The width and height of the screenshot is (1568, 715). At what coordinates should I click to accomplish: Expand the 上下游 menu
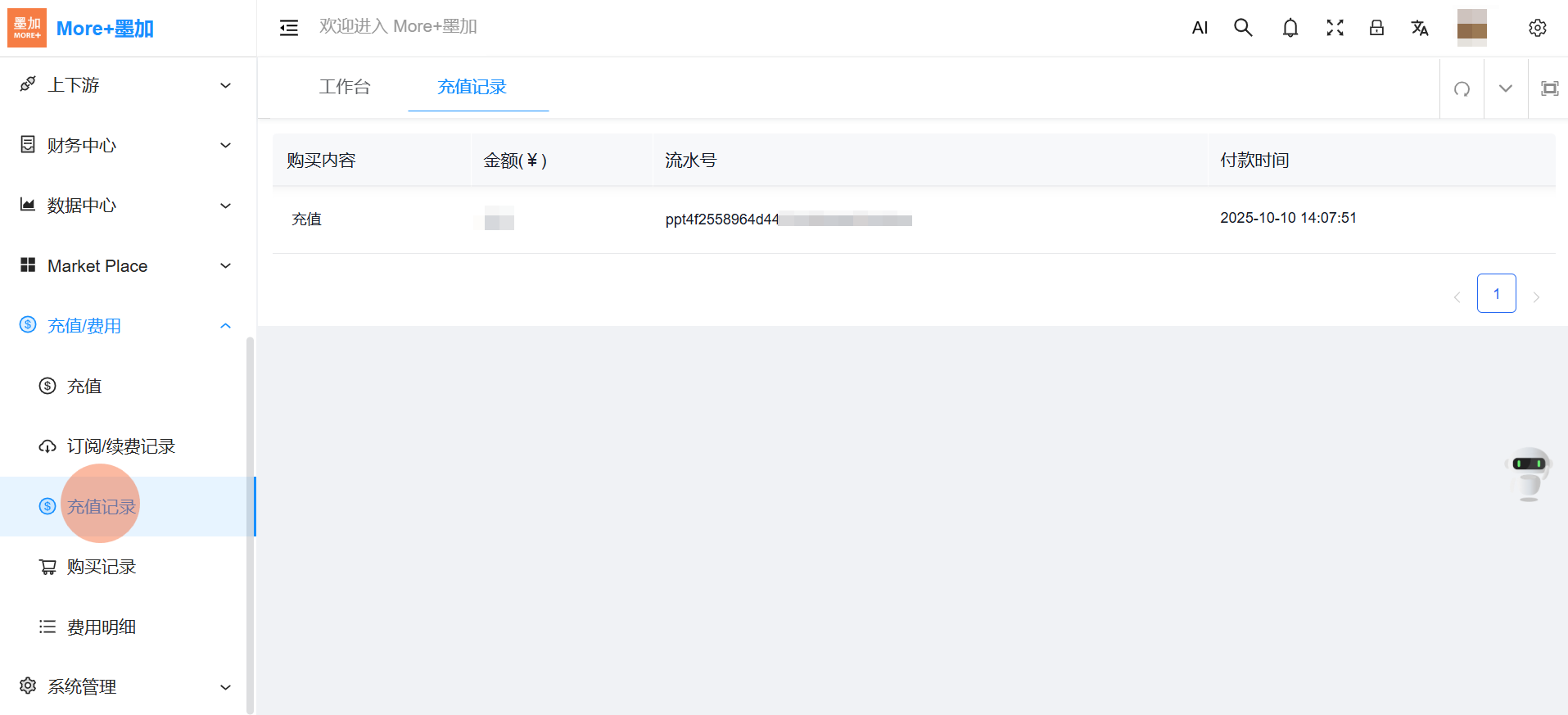coord(127,85)
